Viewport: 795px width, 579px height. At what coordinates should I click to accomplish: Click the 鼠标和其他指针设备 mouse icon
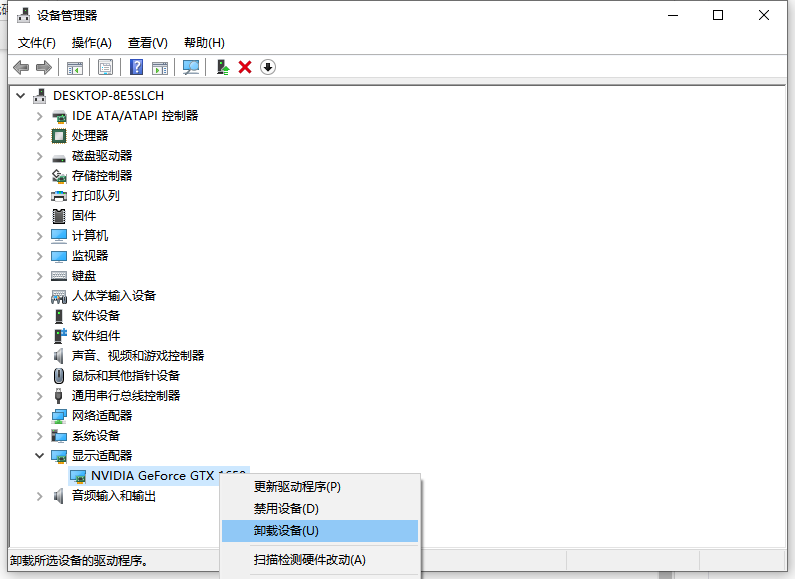tap(59, 376)
